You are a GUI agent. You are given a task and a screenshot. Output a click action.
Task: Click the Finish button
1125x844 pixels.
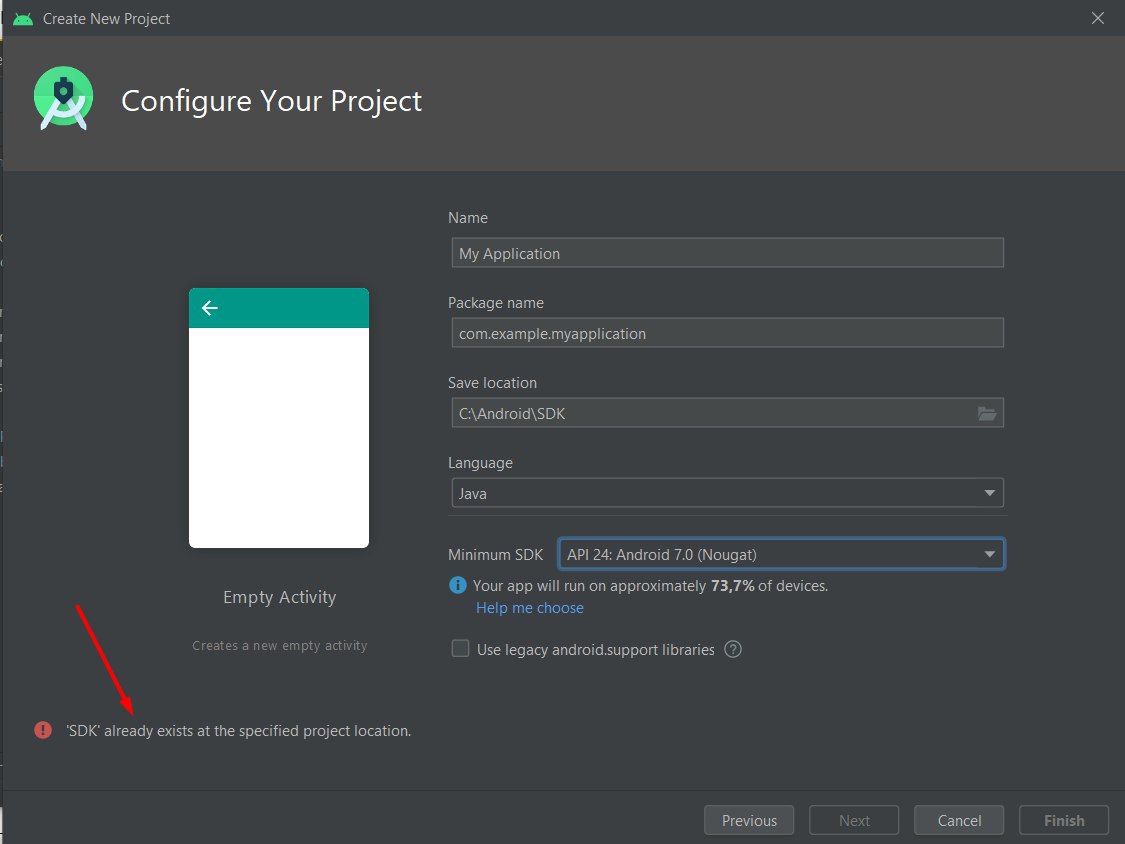1064,820
